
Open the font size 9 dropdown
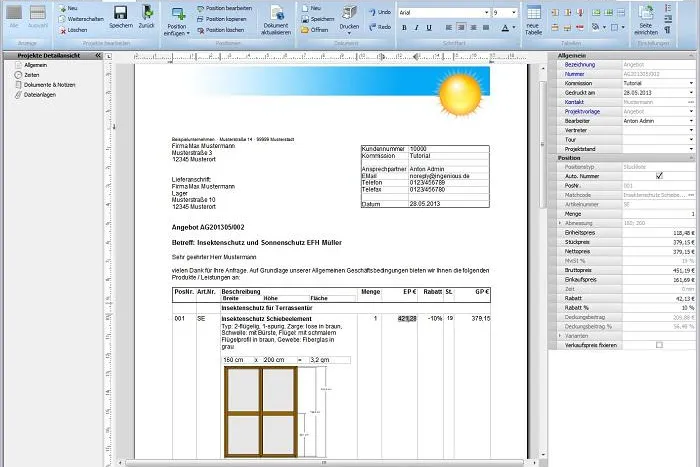click(514, 13)
